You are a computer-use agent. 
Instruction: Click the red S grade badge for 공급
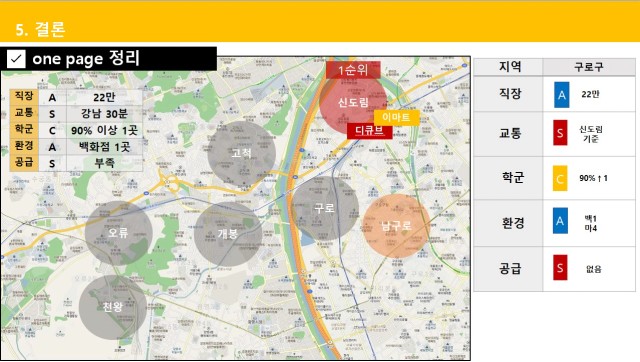pos(560,267)
